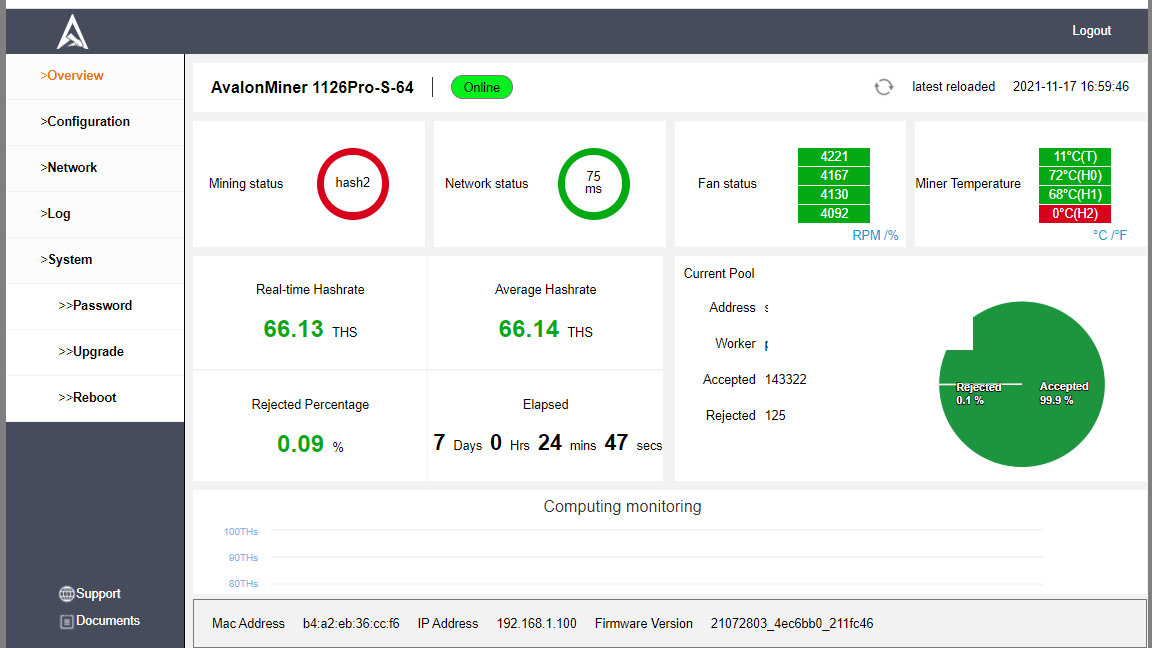This screenshot has height=648, width=1152.
Task: Click rejected percentage value 0.09
Action: (300, 444)
